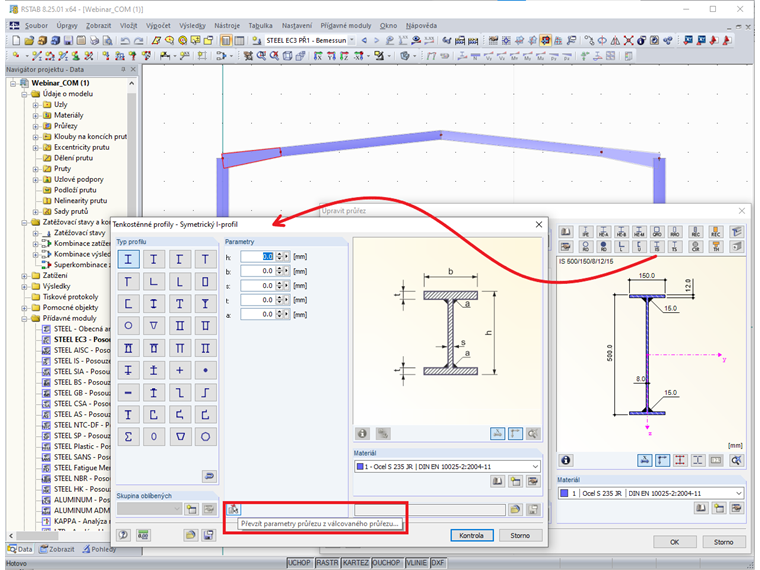Screen dimensions: 760x570
Task: Click Storno in Tenkostěnné profily dialog
Action: (x=520, y=536)
